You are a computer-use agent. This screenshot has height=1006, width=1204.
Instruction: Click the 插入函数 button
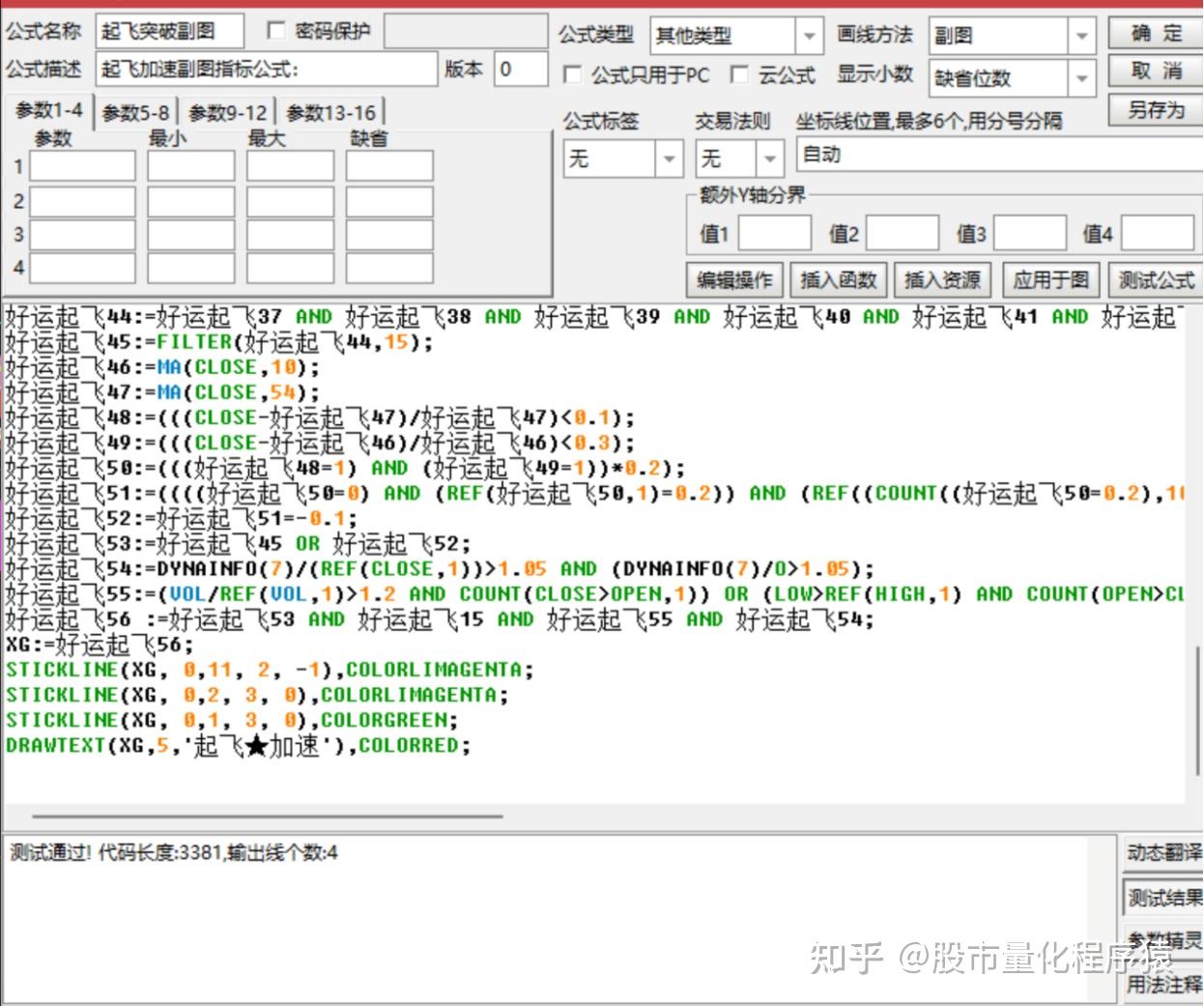coord(838,280)
